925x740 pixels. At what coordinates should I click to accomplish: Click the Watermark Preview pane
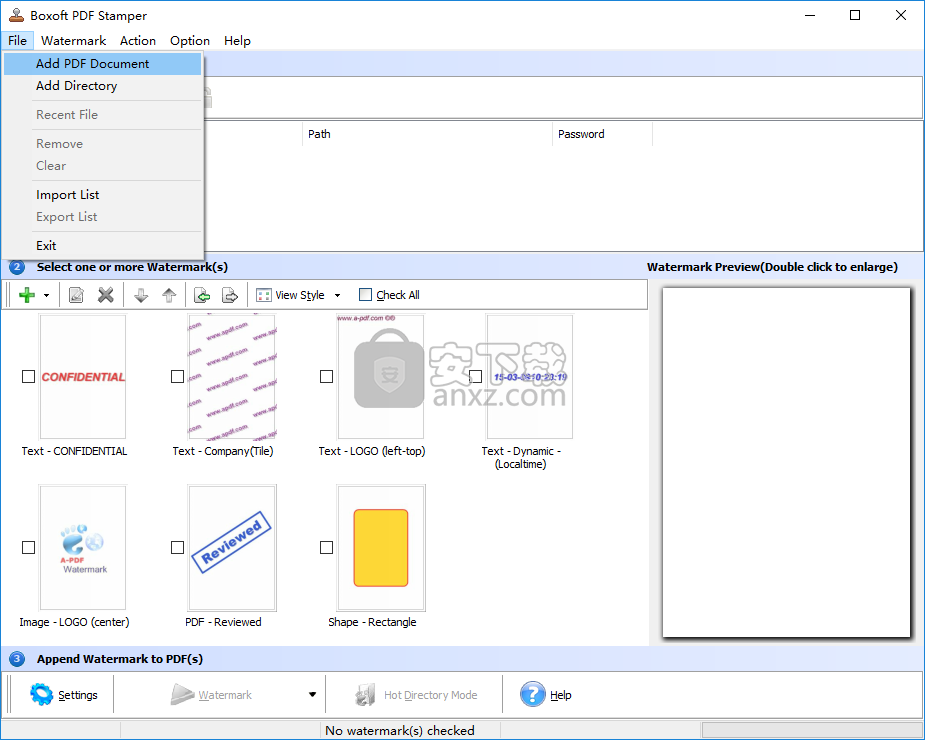click(786, 463)
